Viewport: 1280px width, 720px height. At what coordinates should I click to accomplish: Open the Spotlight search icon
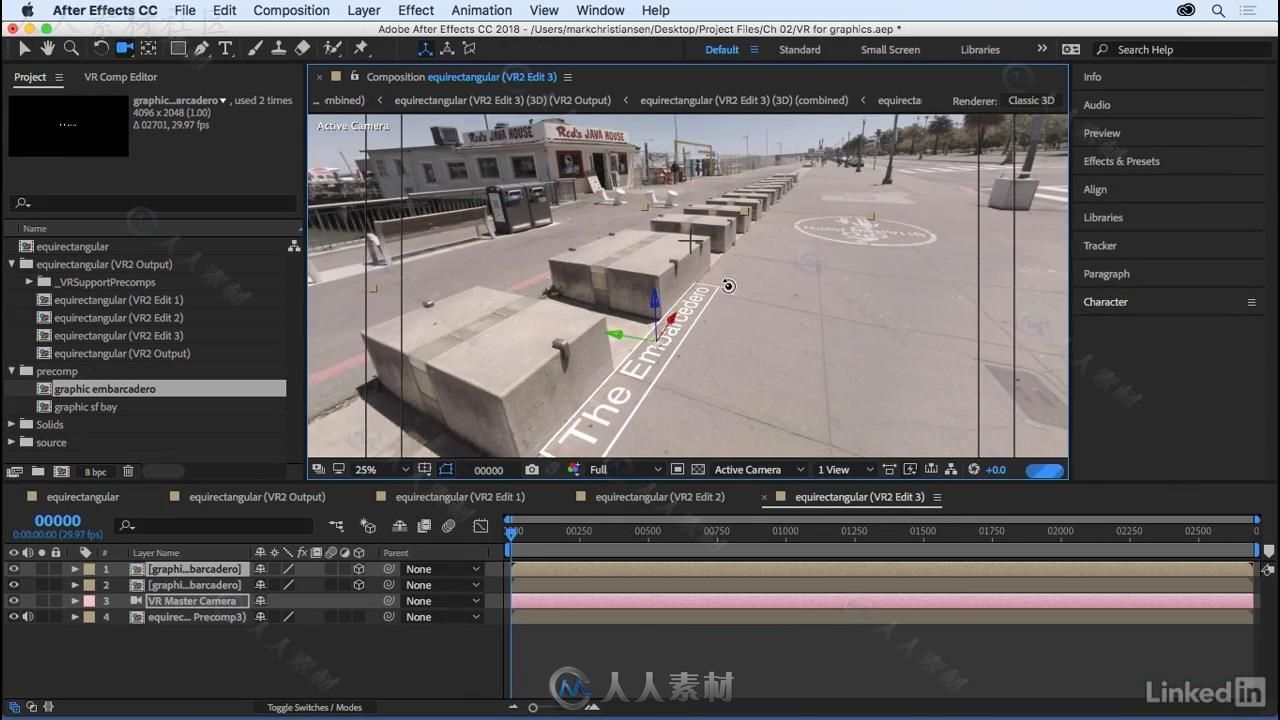point(1218,10)
